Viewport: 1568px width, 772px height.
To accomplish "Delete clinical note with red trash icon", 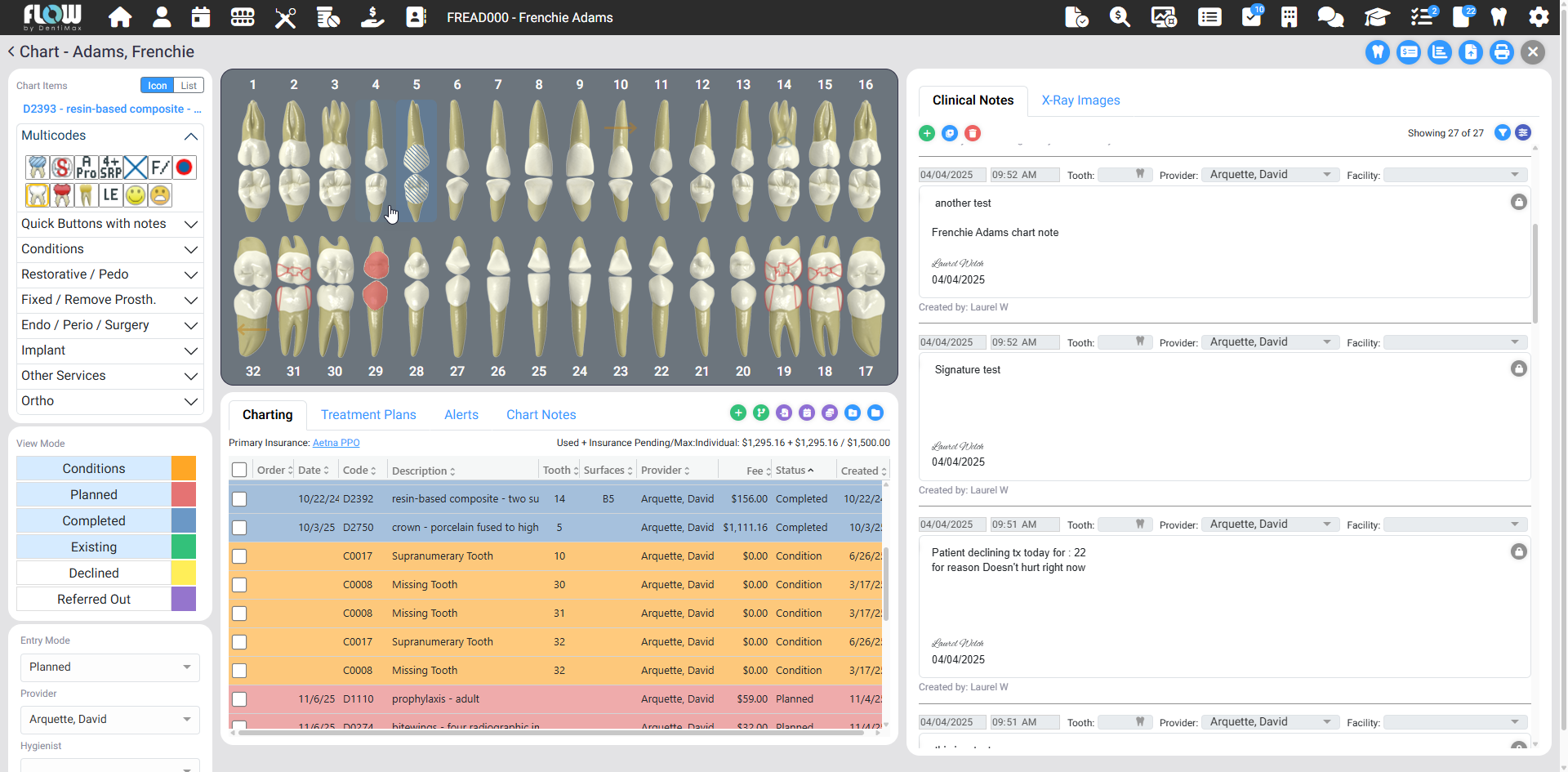I will pos(972,133).
